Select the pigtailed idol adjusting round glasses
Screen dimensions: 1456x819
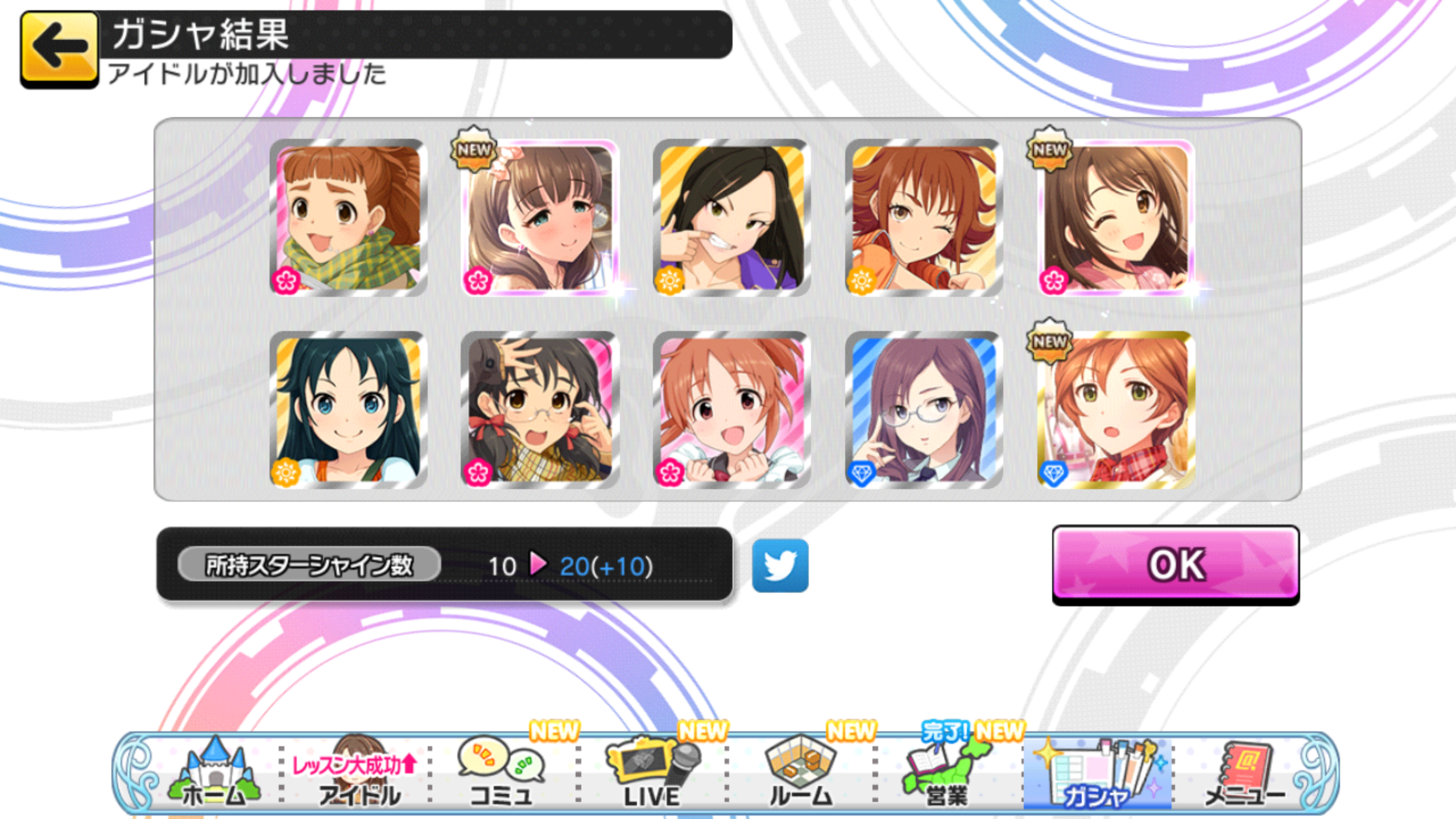(540, 410)
